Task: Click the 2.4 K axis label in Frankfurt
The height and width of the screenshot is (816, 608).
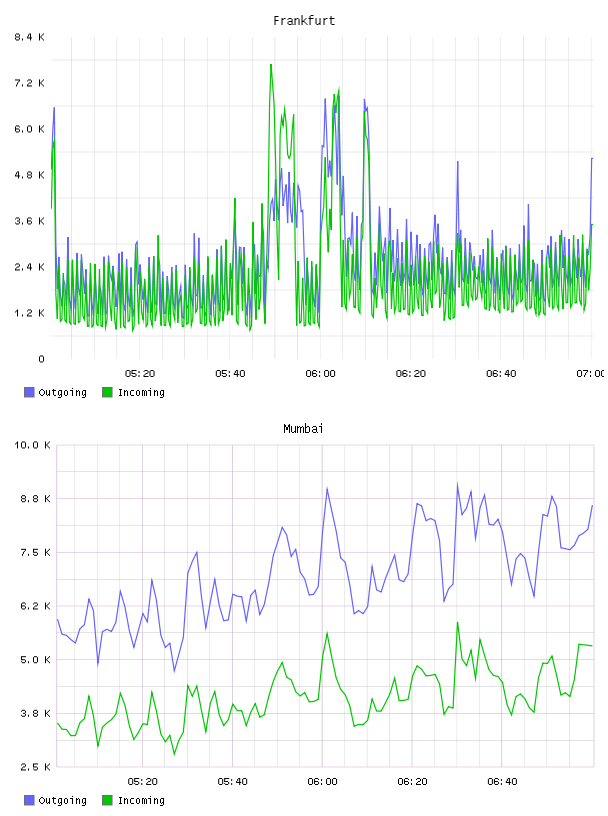Action: [x=30, y=267]
